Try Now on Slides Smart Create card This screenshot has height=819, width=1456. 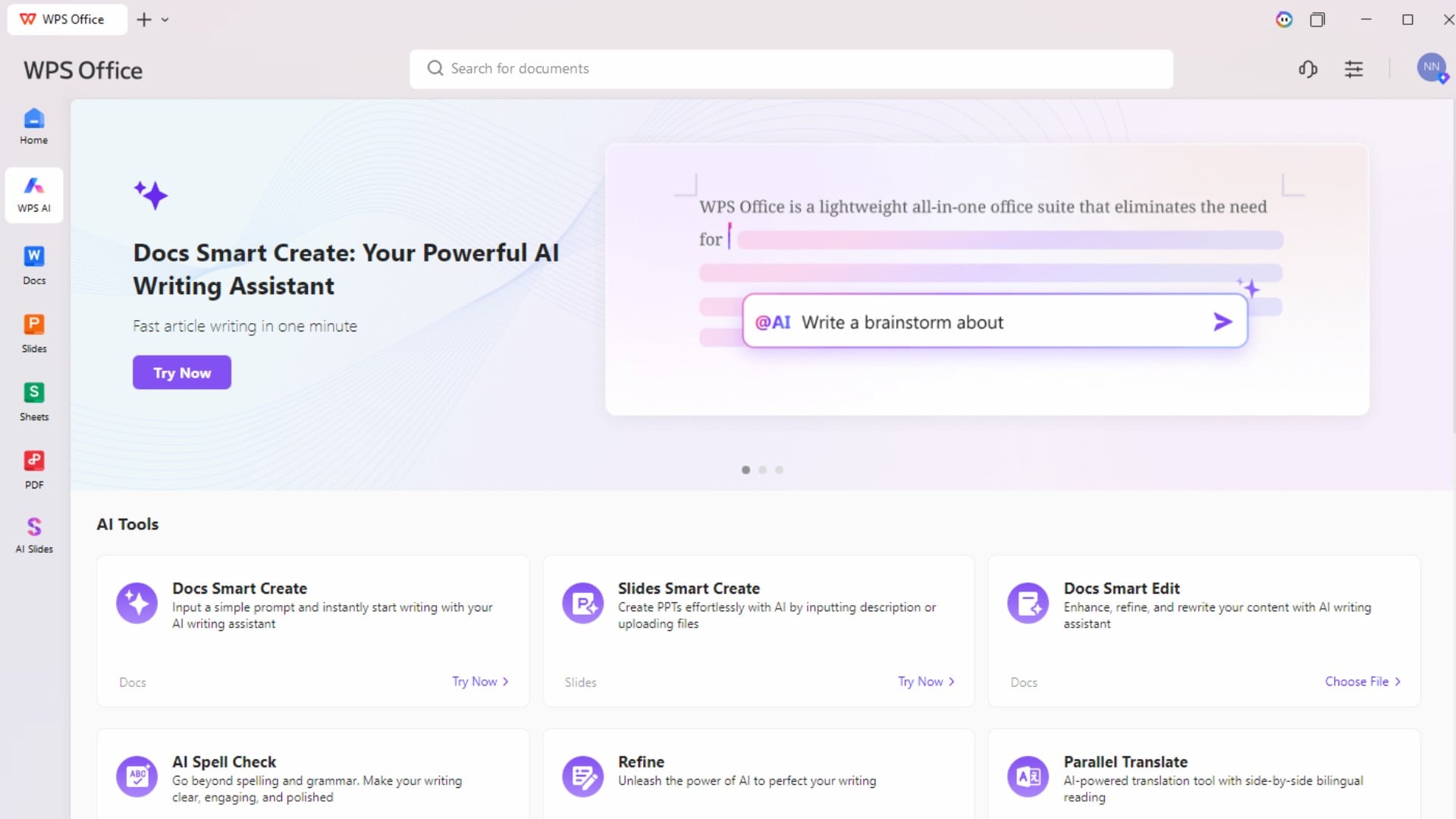(x=926, y=682)
